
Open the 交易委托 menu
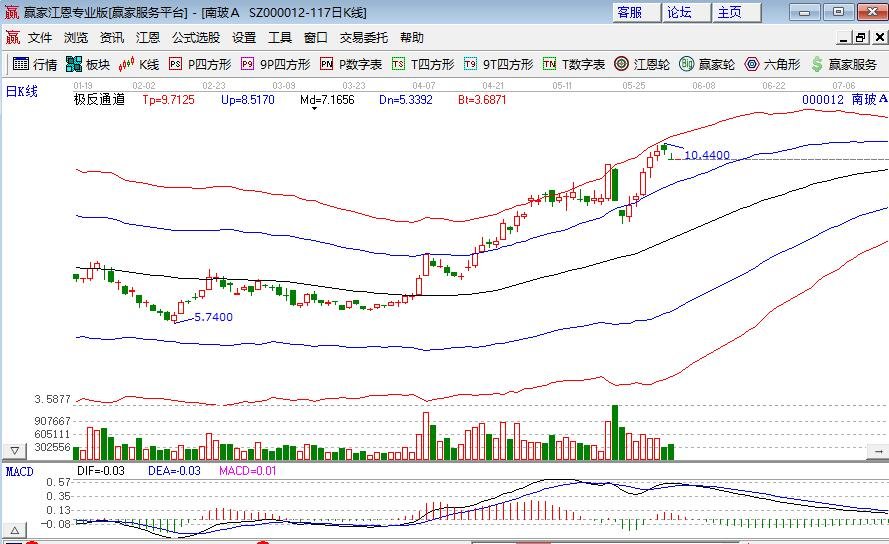point(363,38)
